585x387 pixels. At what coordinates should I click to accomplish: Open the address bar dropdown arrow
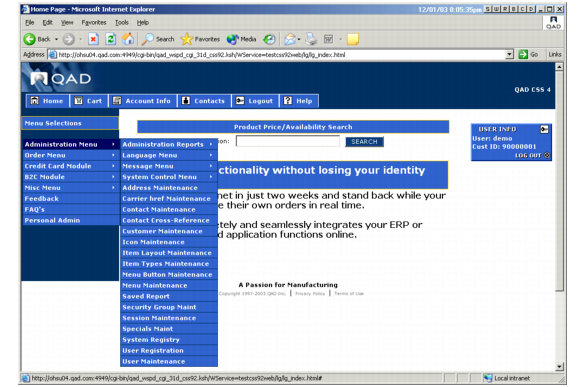click(509, 54)
